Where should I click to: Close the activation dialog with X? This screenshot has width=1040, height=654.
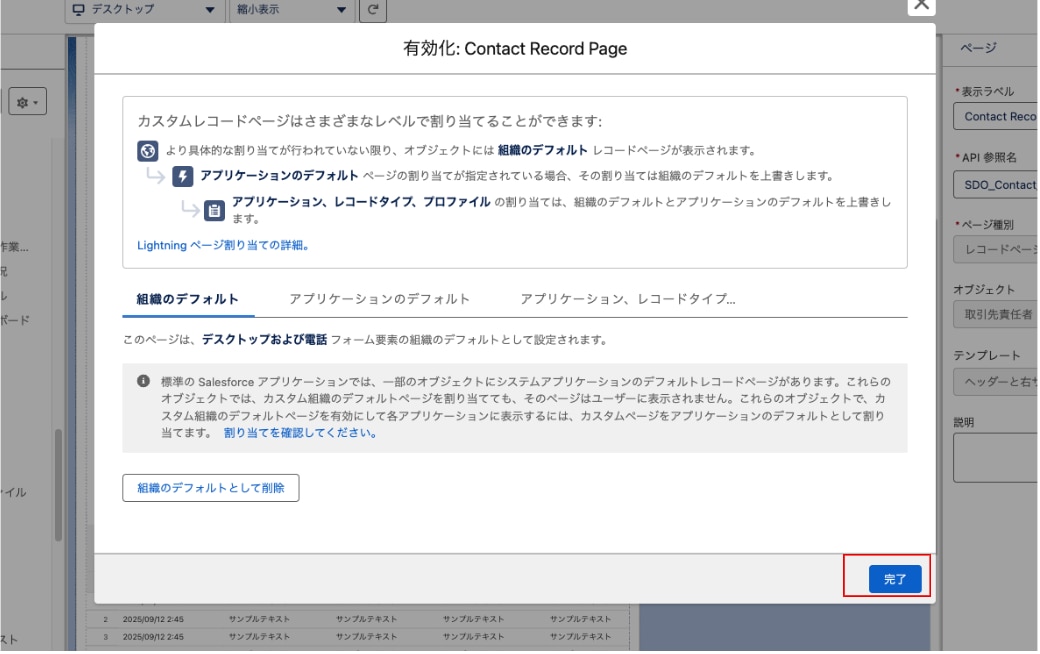(x=922, y=5)
